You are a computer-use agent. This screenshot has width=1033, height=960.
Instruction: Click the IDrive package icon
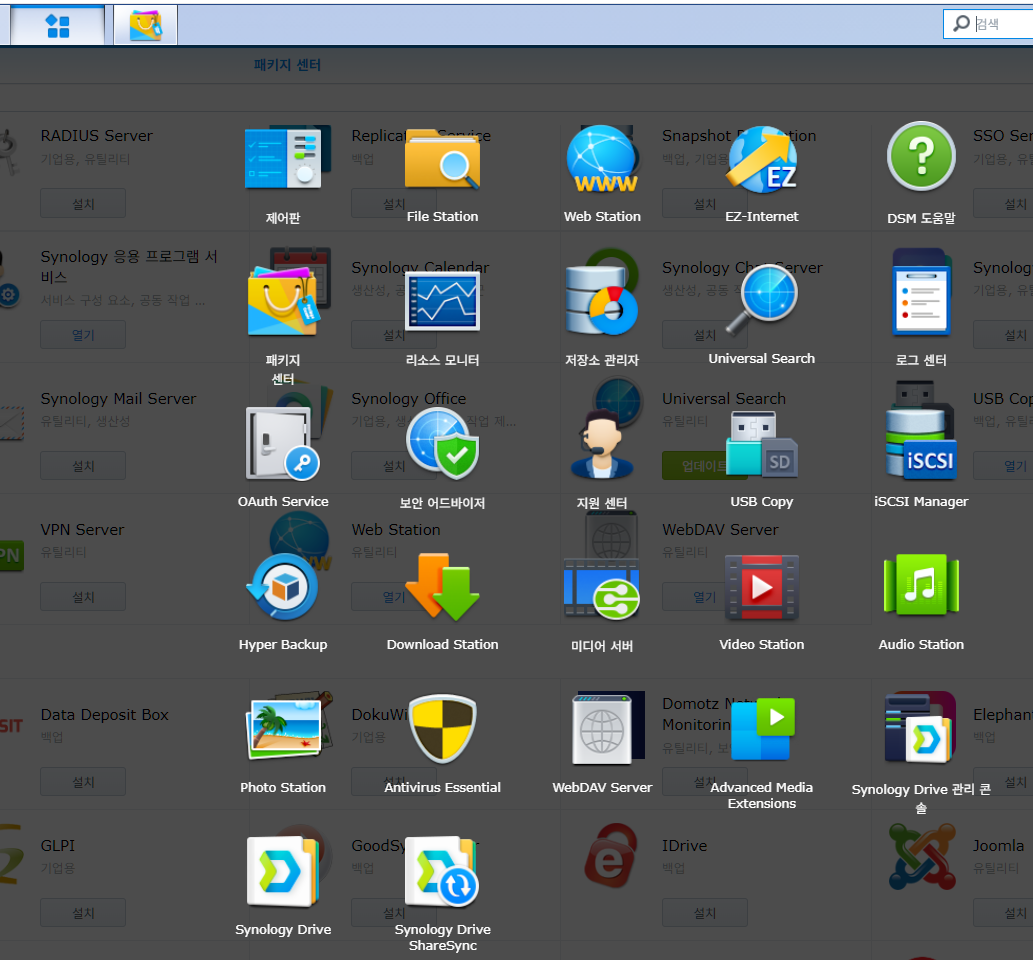(x=611, y=855)
